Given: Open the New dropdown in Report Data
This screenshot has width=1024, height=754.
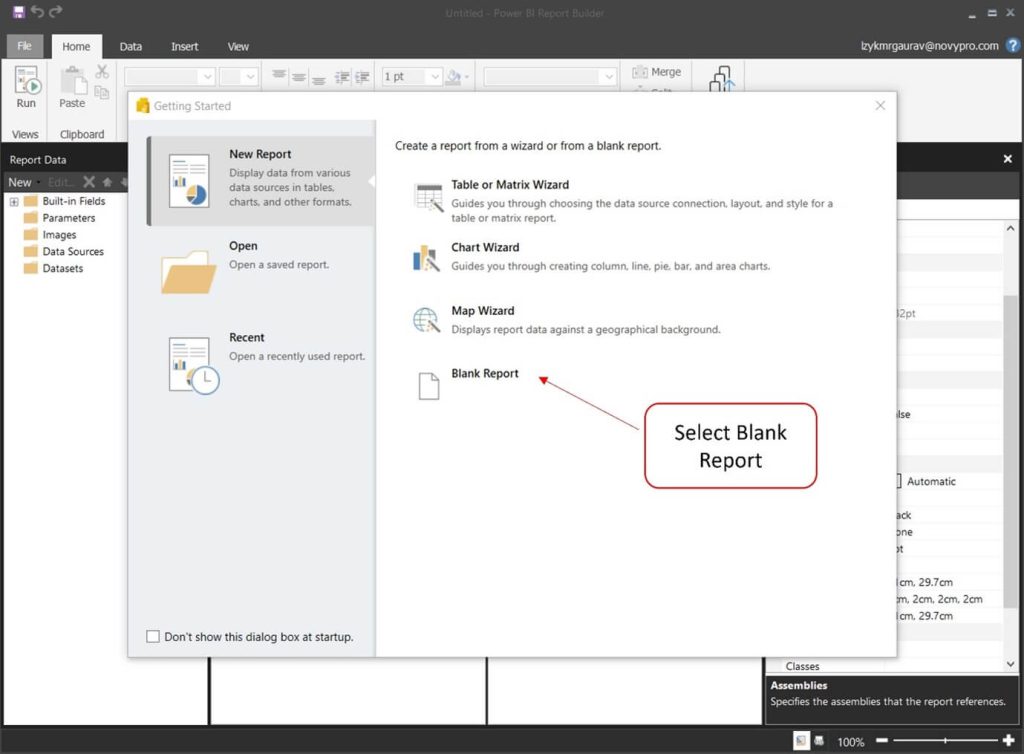Looking at the screenshot, I should coord(23,182).
